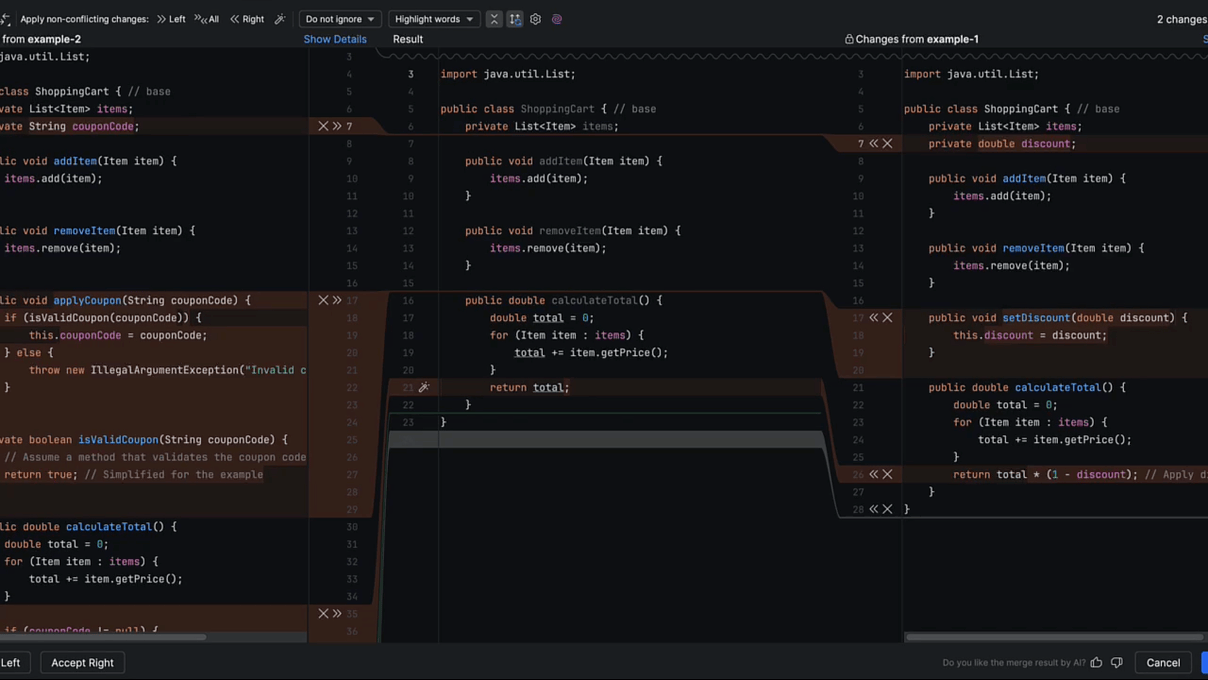Ignore the conflict at line 7 with the X
This screenshot has width=1208, height=680.
tap(321, 126)
